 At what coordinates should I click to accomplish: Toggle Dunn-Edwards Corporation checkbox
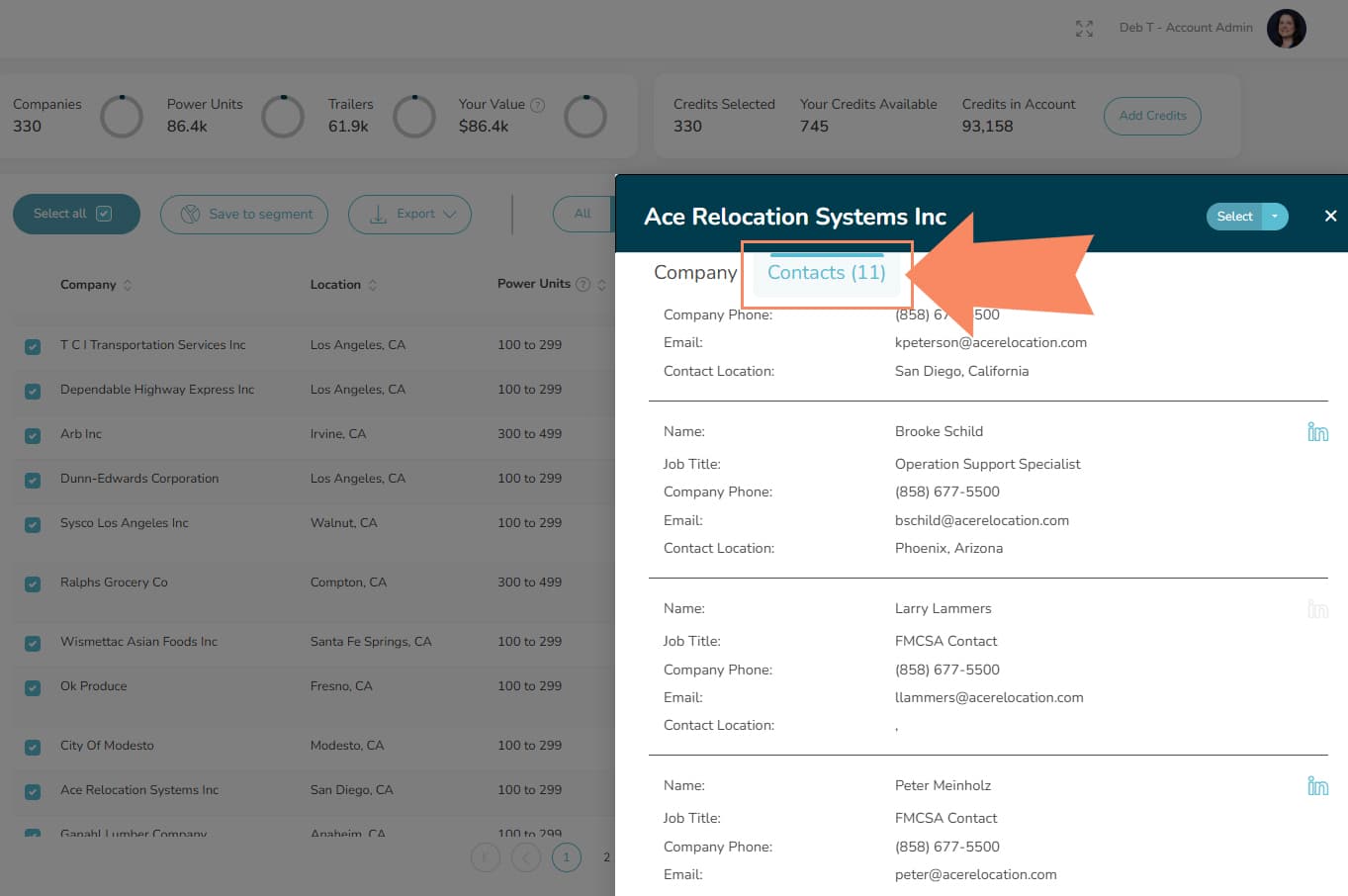(33, 480)
